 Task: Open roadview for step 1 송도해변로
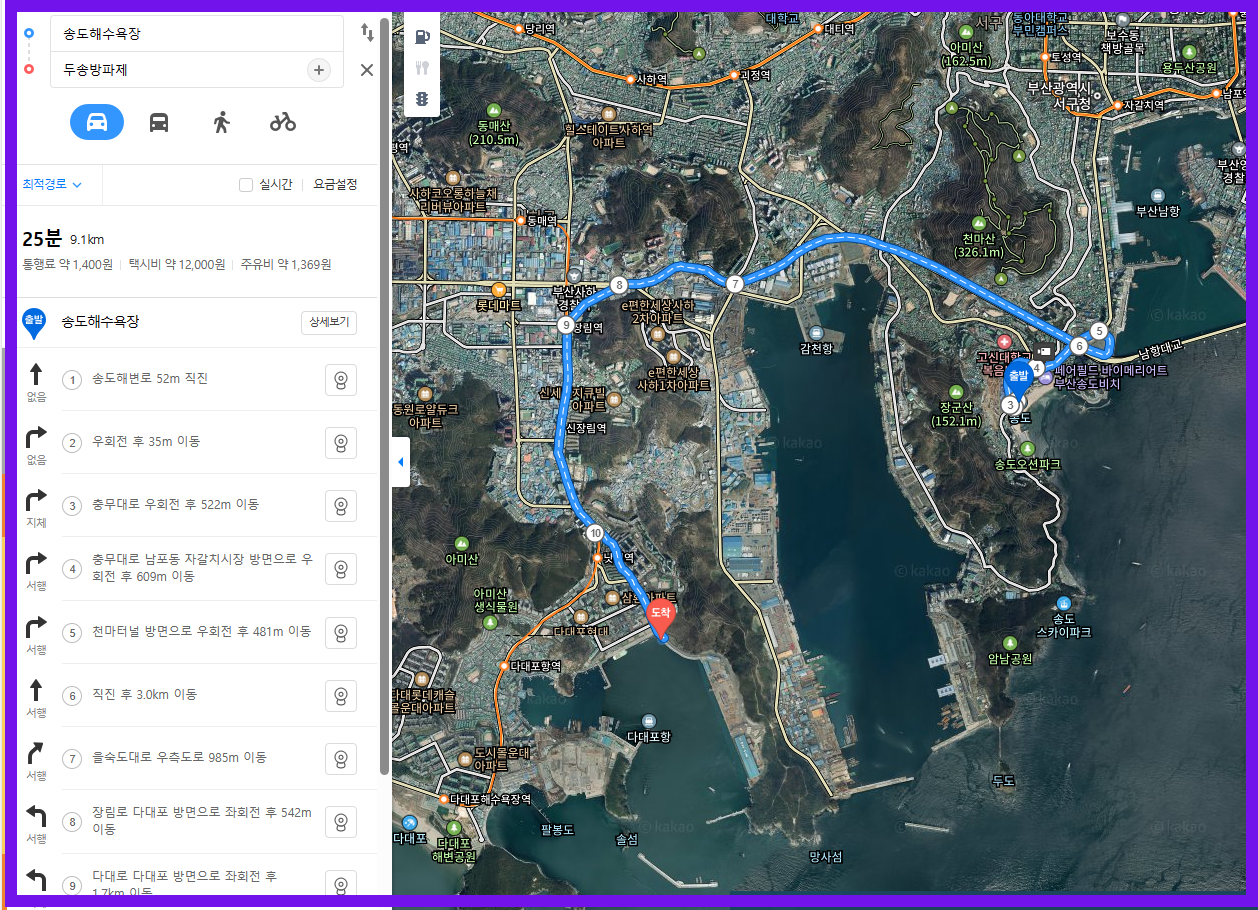[x=341, y=380]
